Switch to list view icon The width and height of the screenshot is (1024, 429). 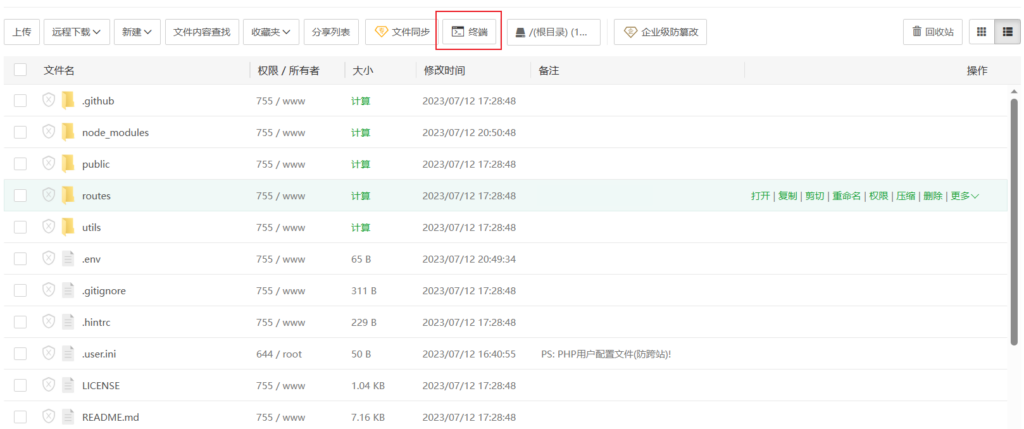click(x=1007, y=31)
